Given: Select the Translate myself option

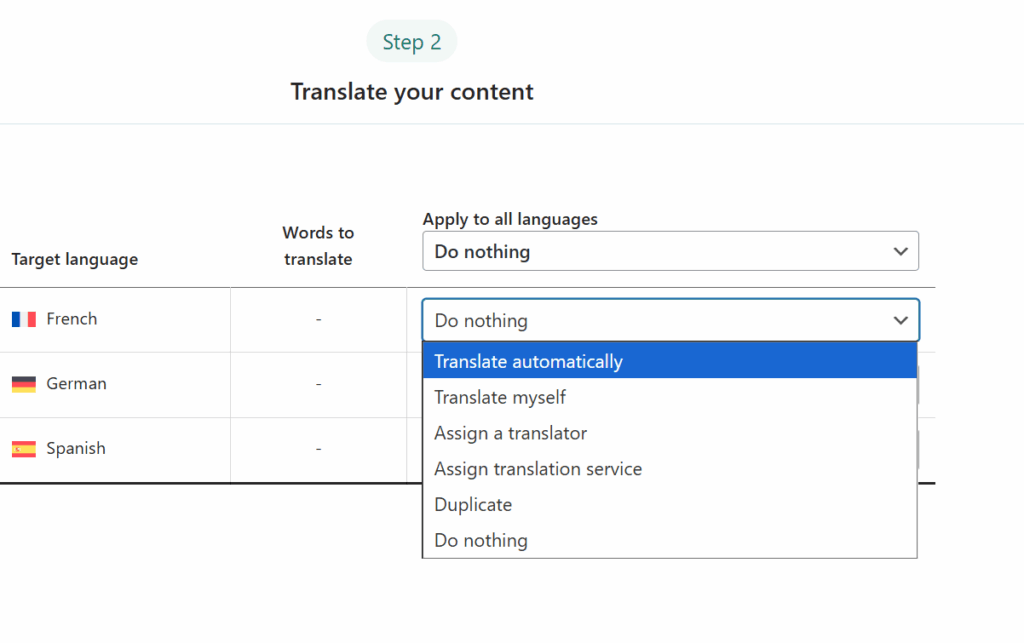Looking at the screenshot, I should pyautogui.click(x=670, y=397).
